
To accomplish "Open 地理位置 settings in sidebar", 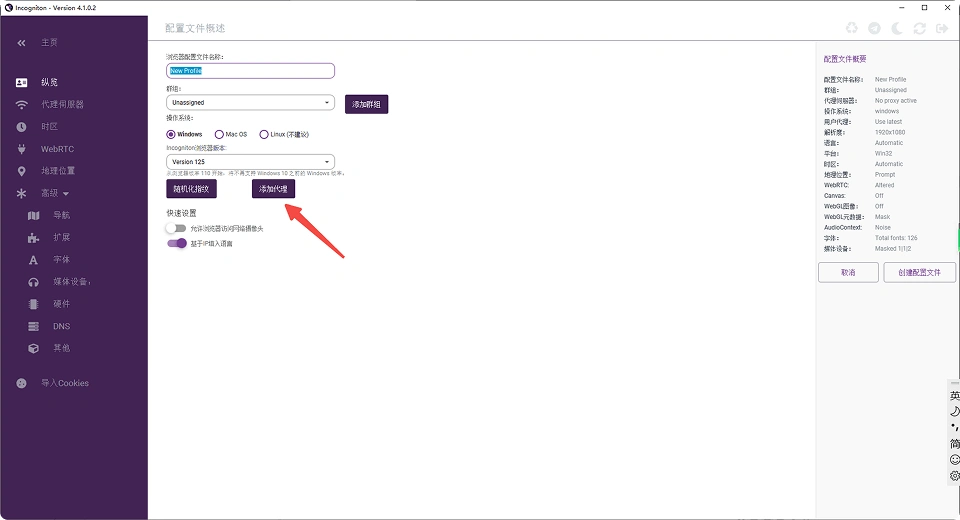I will pyautogui.click(x=58, y=171).
